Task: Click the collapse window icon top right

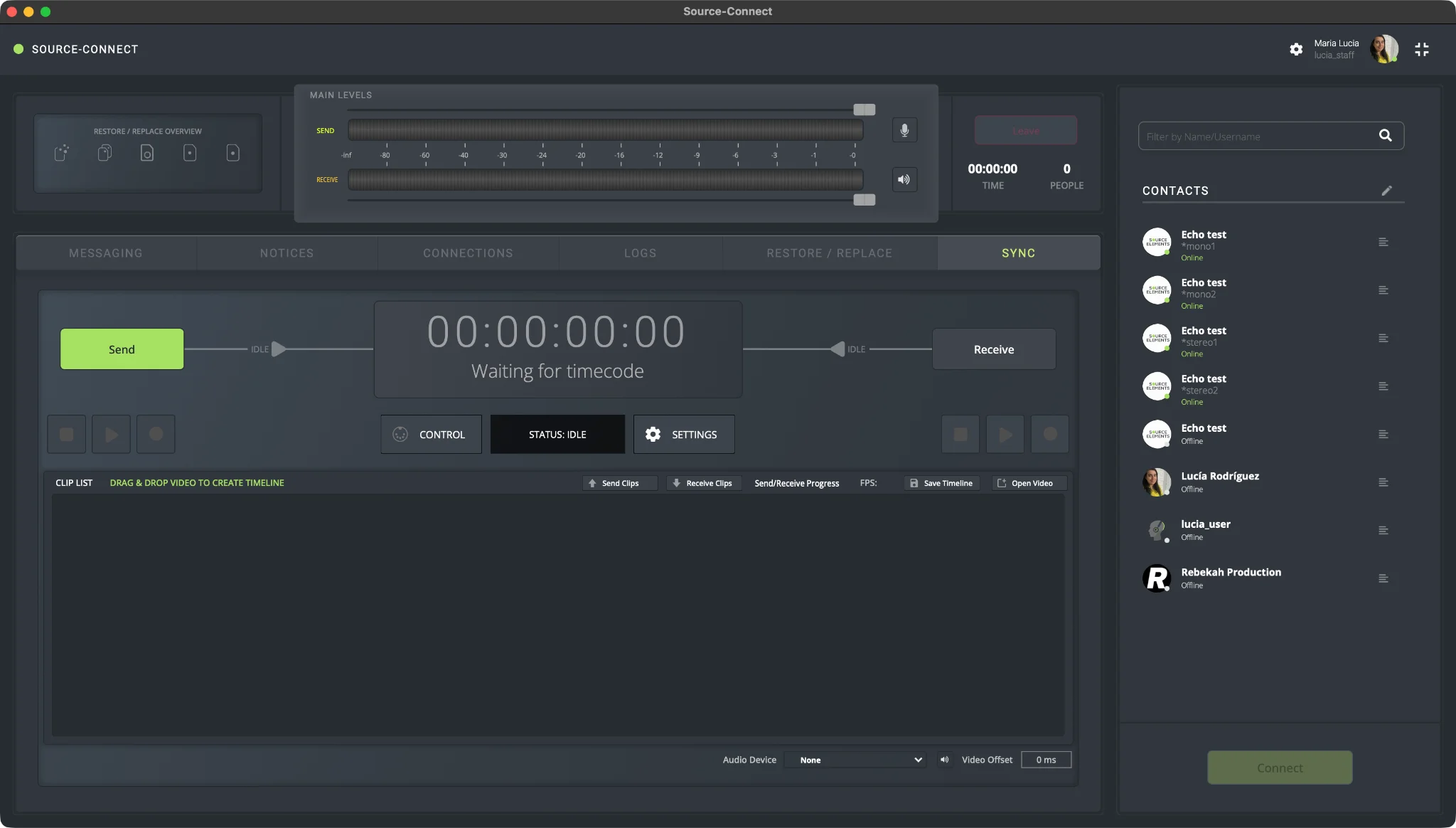Action: click(1421, 49)
